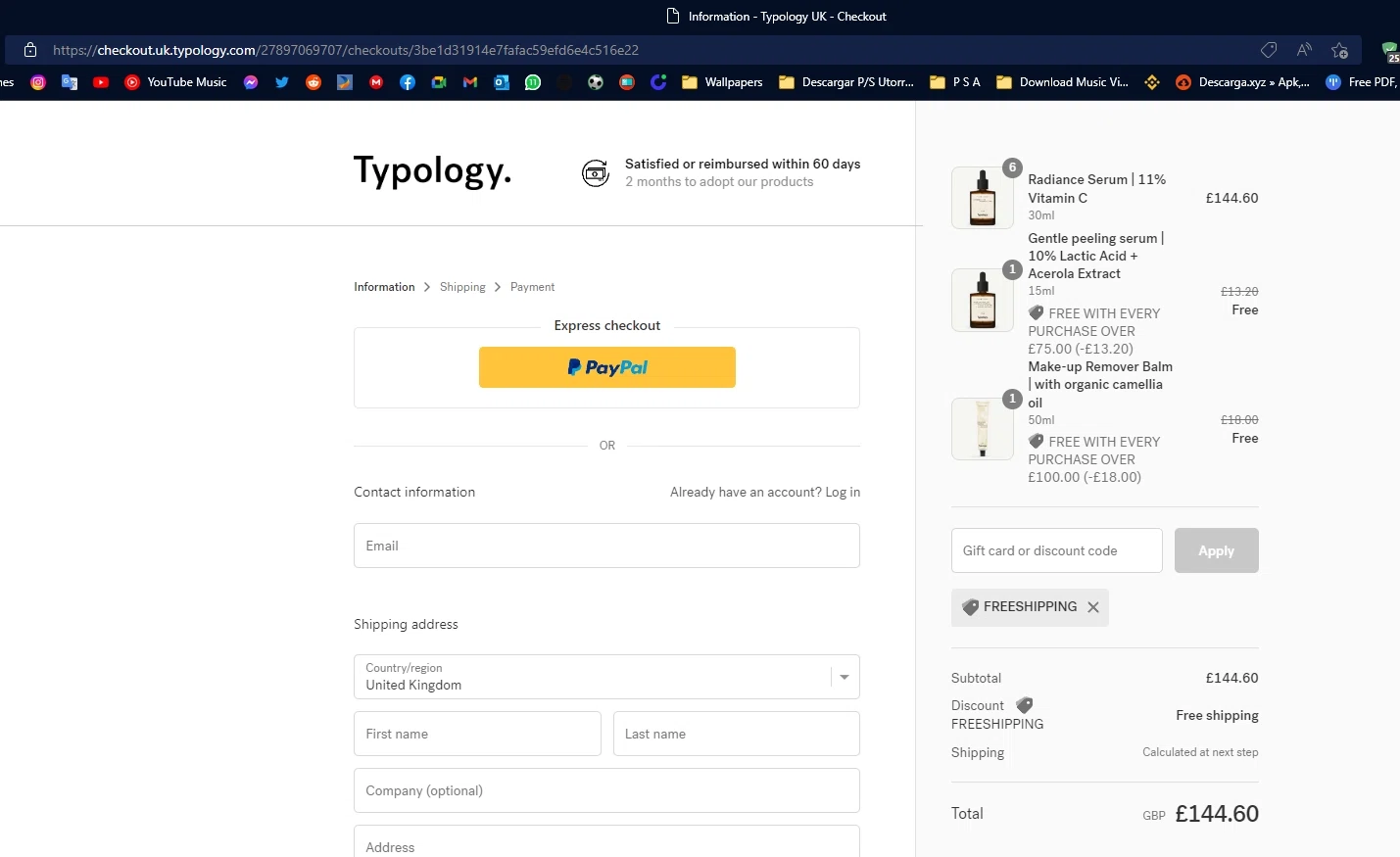Open the Twitter bird bookmark icon

tap(282, 82)
